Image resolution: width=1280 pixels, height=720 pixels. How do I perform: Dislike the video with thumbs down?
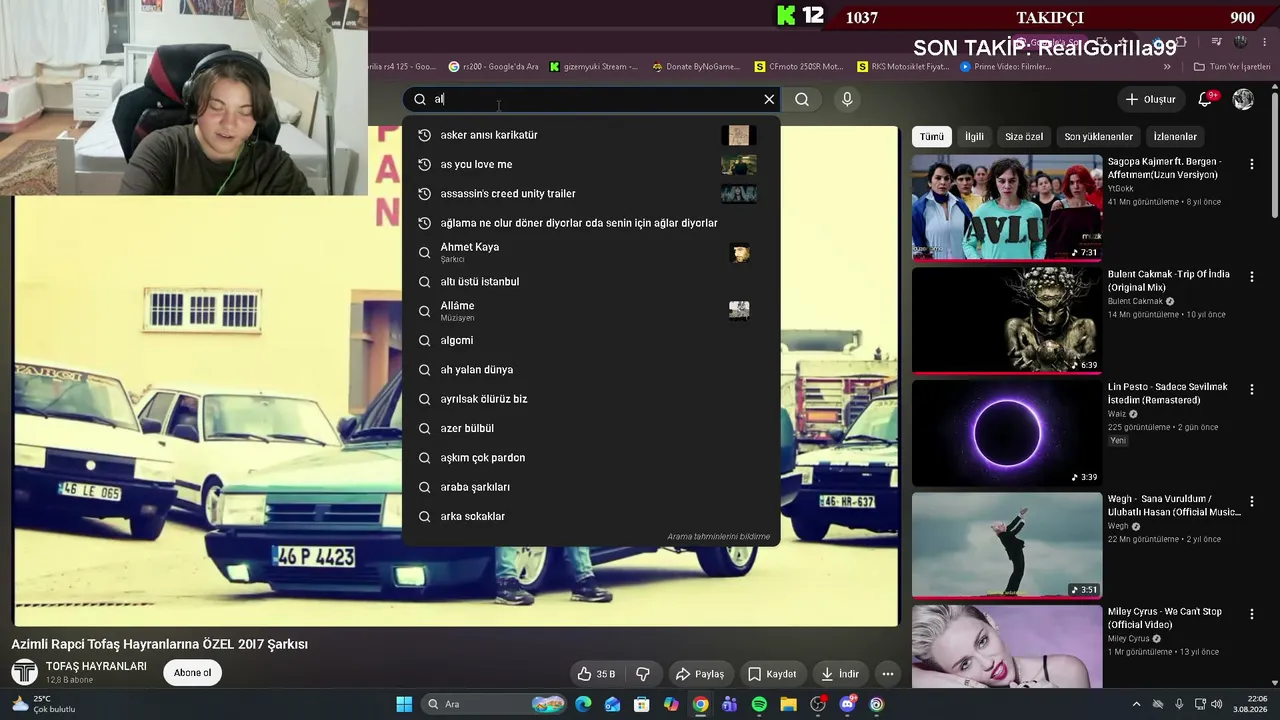pos(643,674)
